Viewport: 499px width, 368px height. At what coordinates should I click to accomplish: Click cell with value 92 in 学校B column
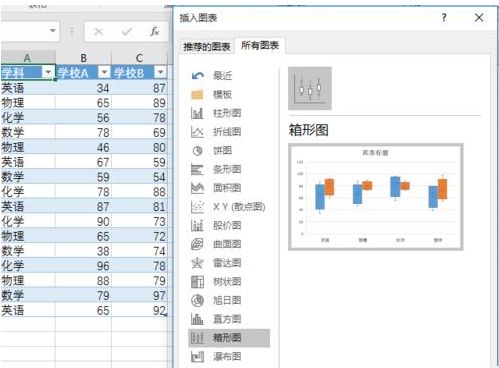pos(139,310)
